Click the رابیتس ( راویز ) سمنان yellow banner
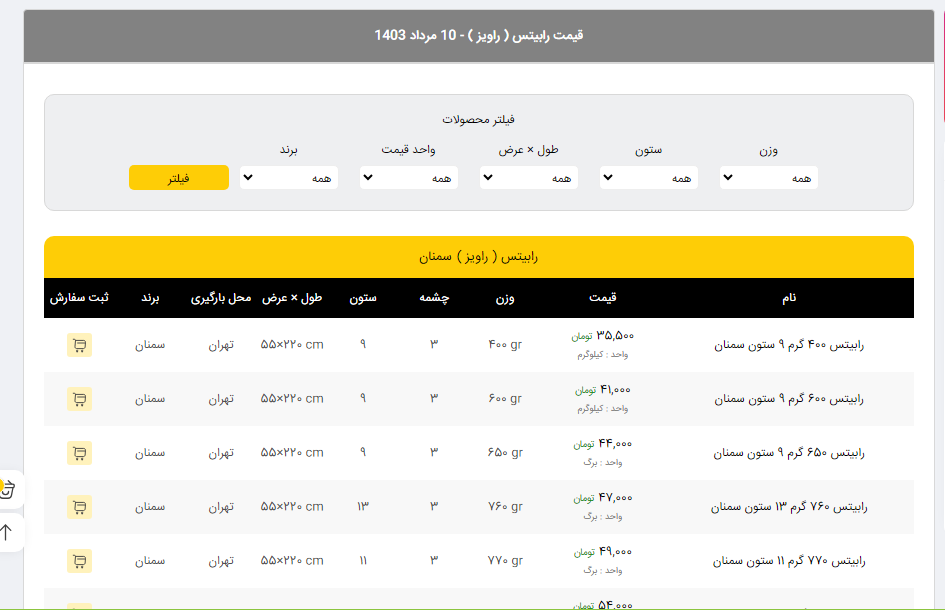Screen dimensions: 945x610 (478, 257)
